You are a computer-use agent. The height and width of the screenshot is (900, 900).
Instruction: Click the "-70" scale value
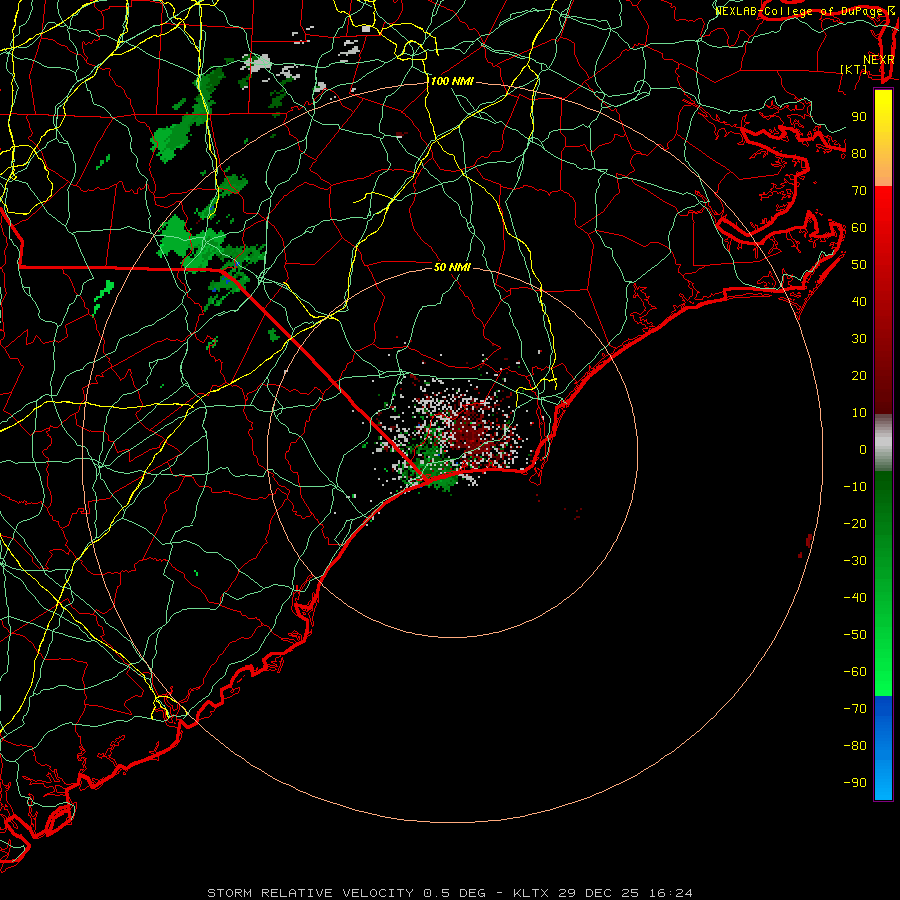[855, 709]
